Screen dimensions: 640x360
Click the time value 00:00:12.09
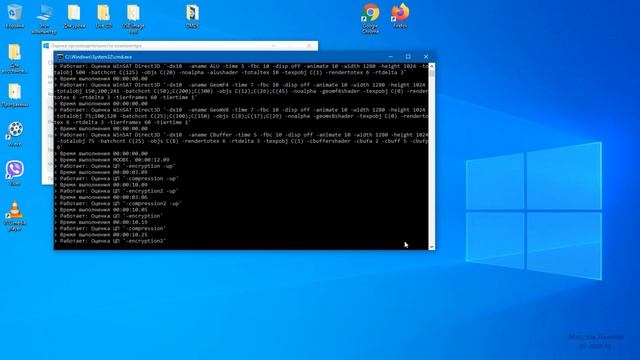(152, 160)
